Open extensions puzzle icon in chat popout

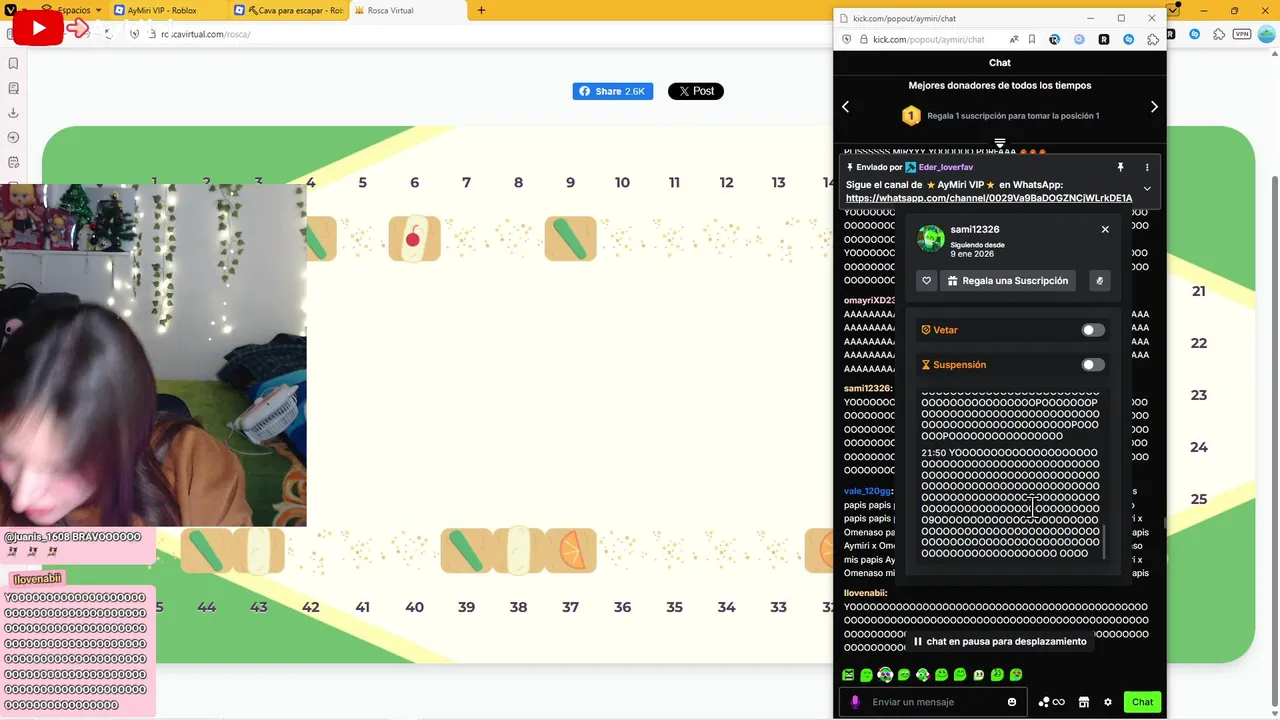point(1153,40)
